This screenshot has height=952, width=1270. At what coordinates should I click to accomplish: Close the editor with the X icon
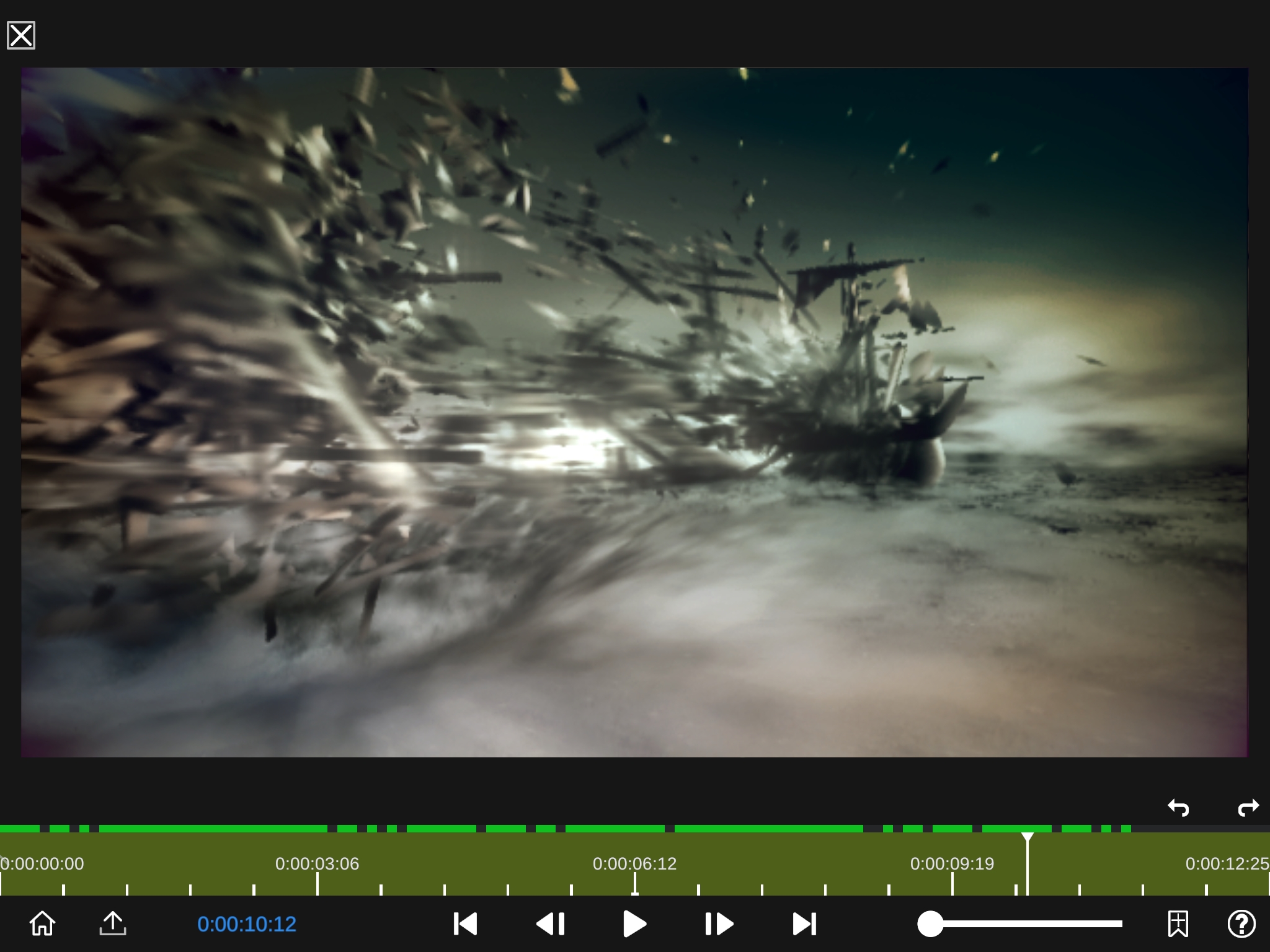[21, 35]
